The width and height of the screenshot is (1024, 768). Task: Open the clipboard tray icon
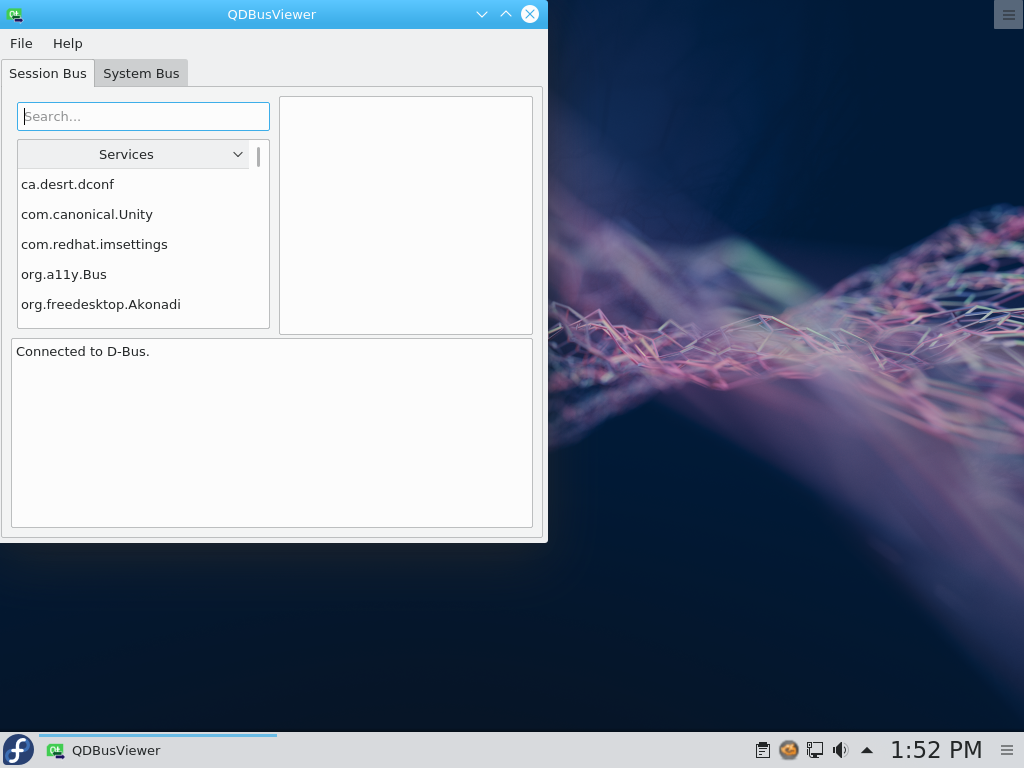click(762, 750)
